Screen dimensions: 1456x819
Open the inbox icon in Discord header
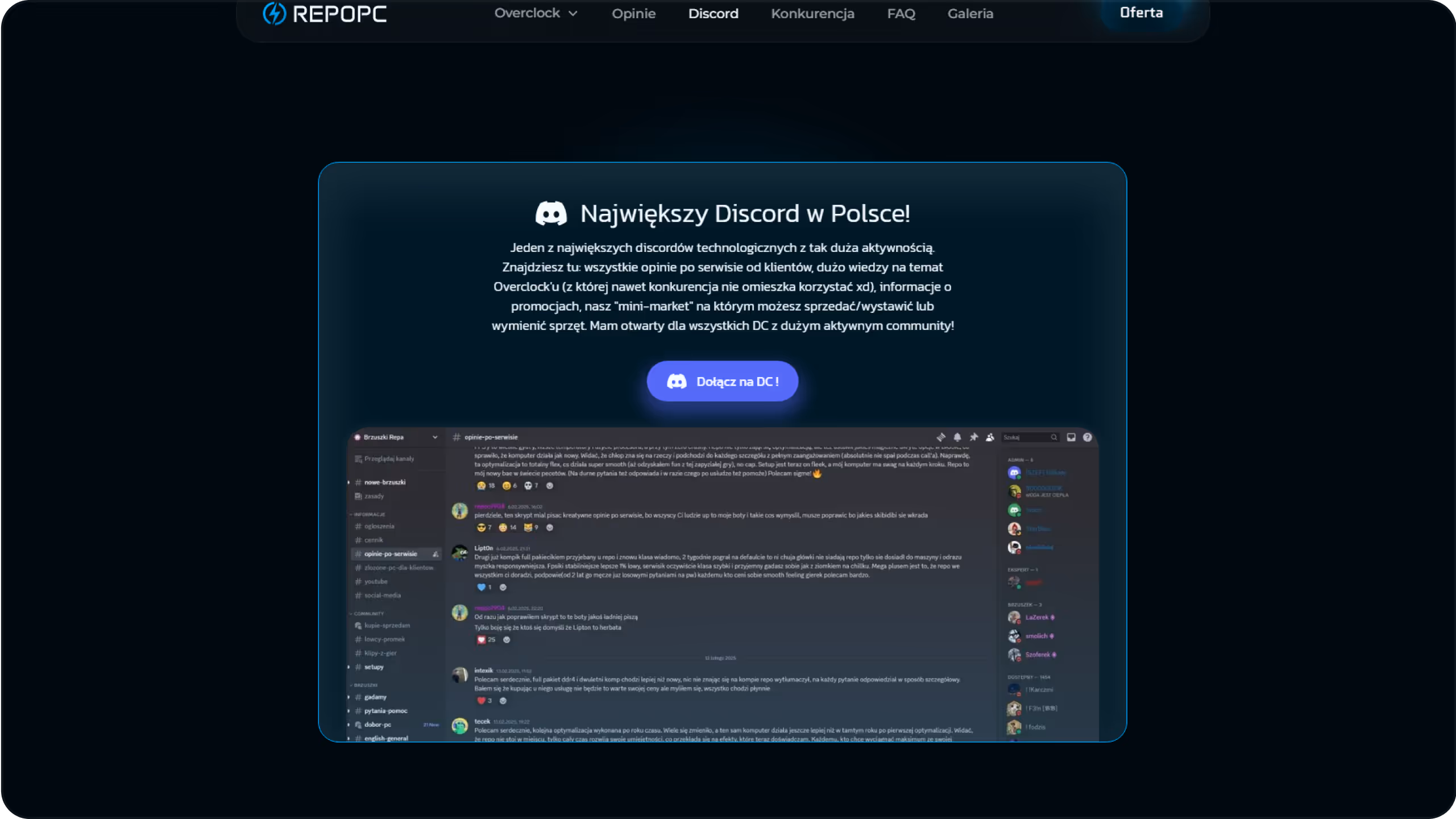click(1071, 437)
